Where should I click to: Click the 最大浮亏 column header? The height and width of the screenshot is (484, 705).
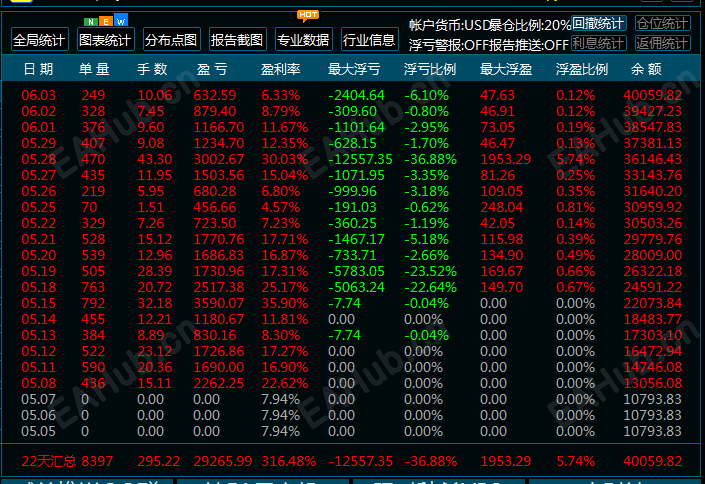354,69
